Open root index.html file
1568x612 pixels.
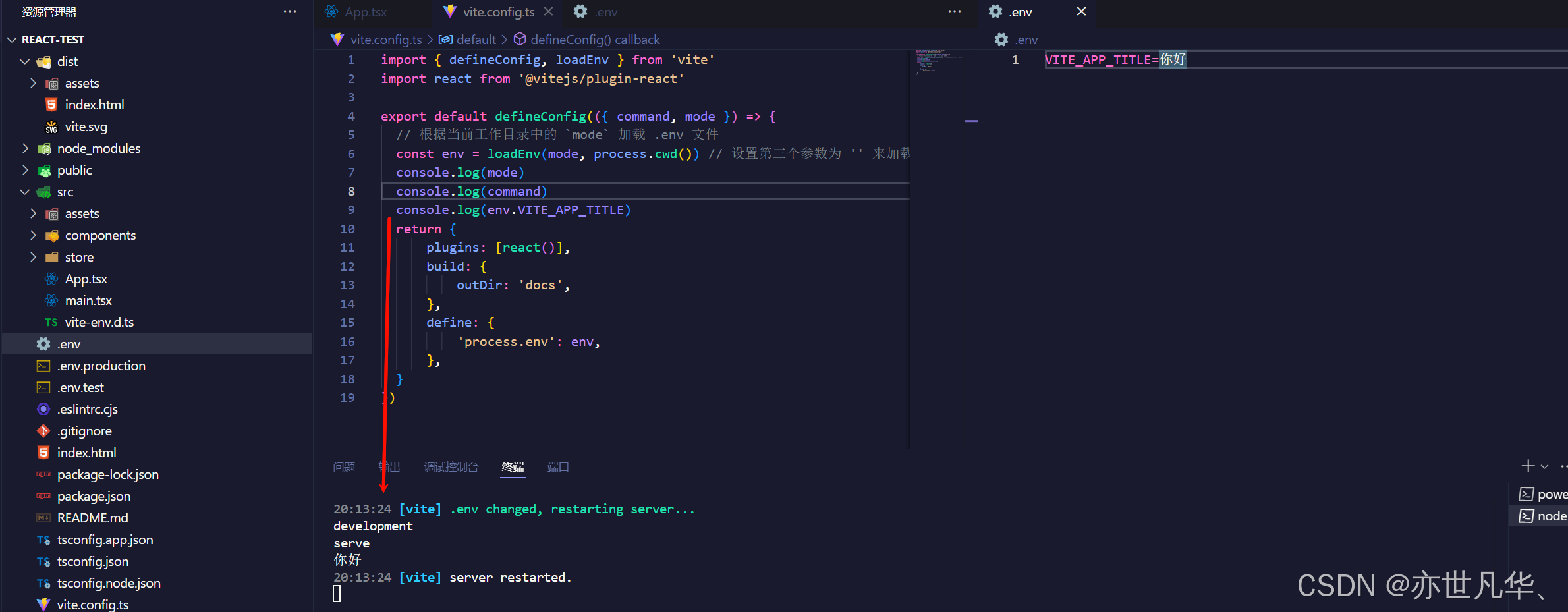point(86,453)
